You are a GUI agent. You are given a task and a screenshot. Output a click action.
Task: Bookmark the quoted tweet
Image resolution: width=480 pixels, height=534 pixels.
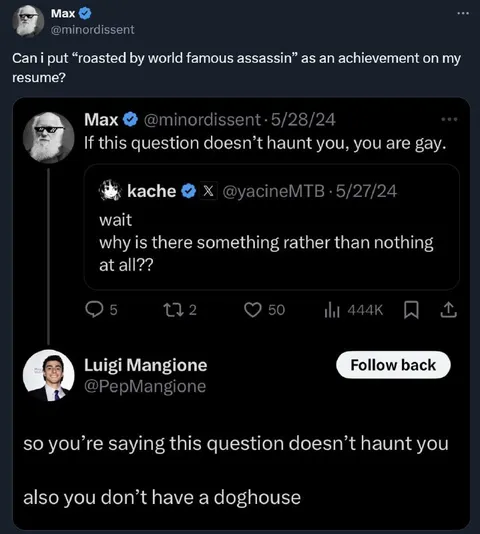pyautogui.click(x=411, y=310)
